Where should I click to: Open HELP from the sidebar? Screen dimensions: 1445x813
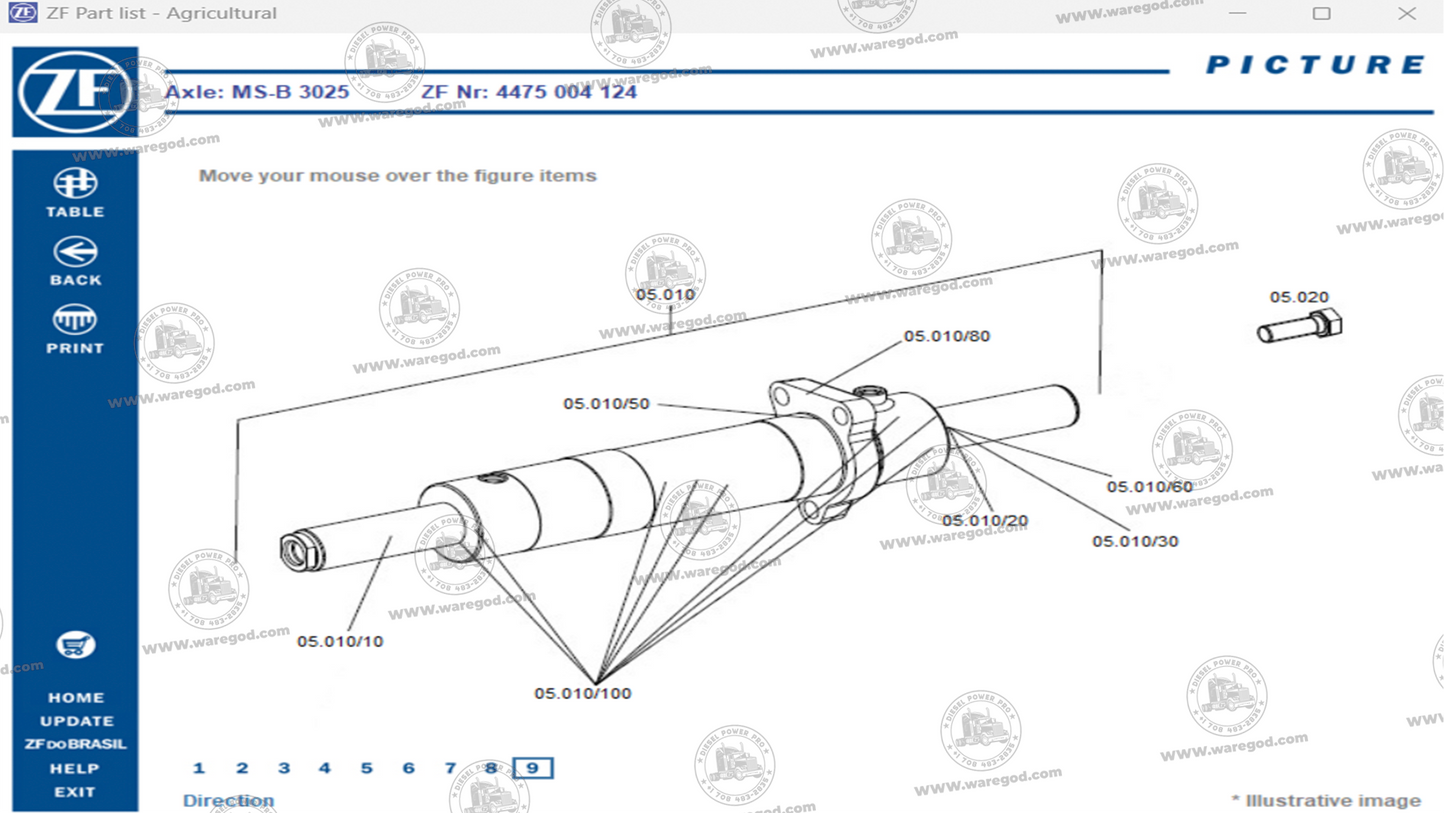pyautogui.click(x=76, y=769)
